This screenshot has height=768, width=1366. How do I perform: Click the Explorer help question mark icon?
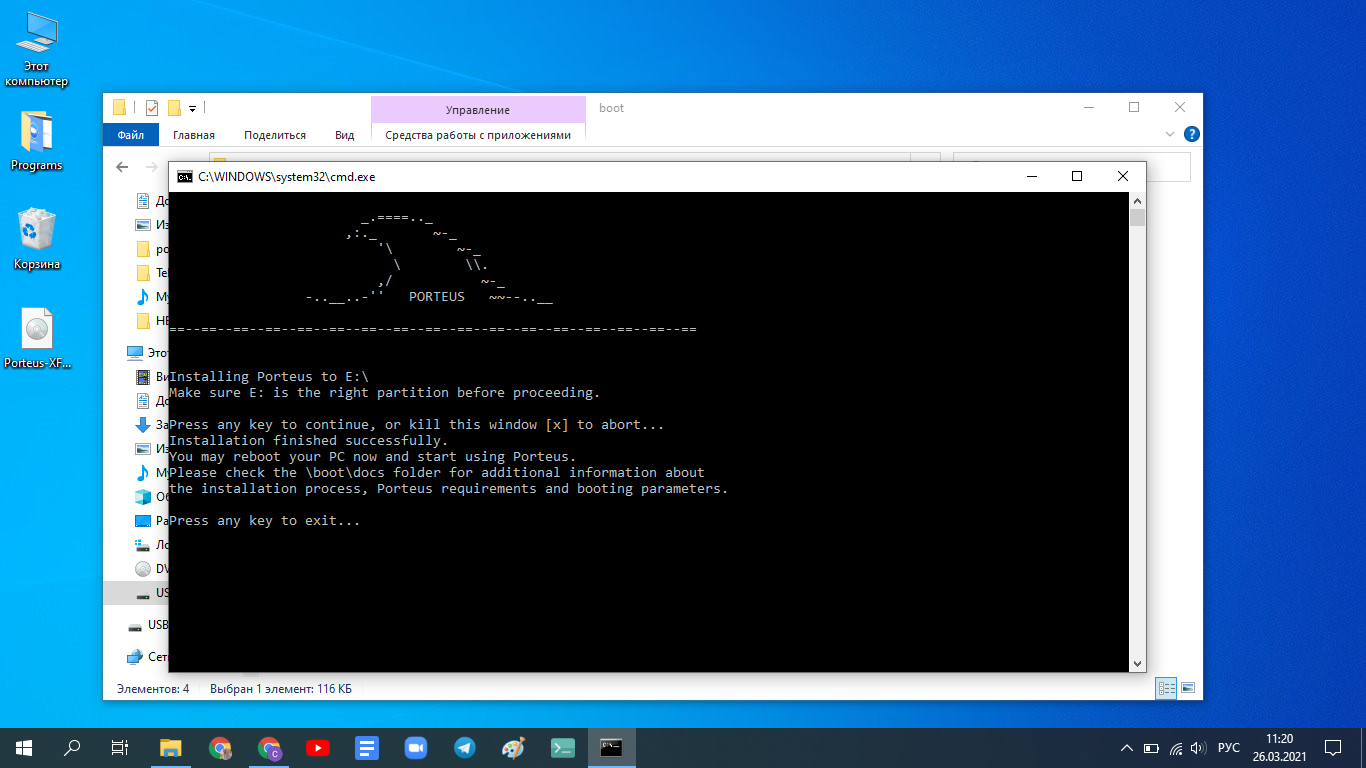point(1191,134)
